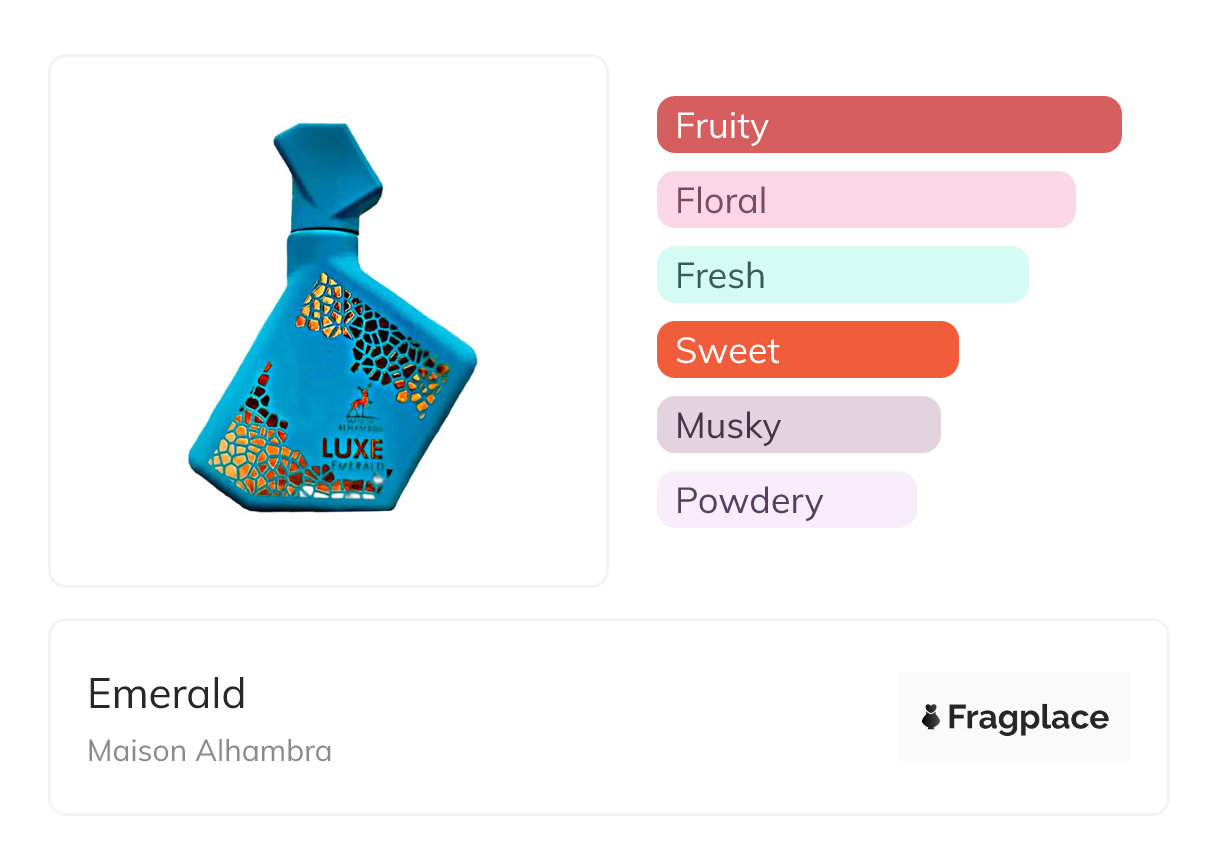Viewport: 1218px width, 864px height.
Task: Choose the Fresh accord bar
Action: point(842,275)
